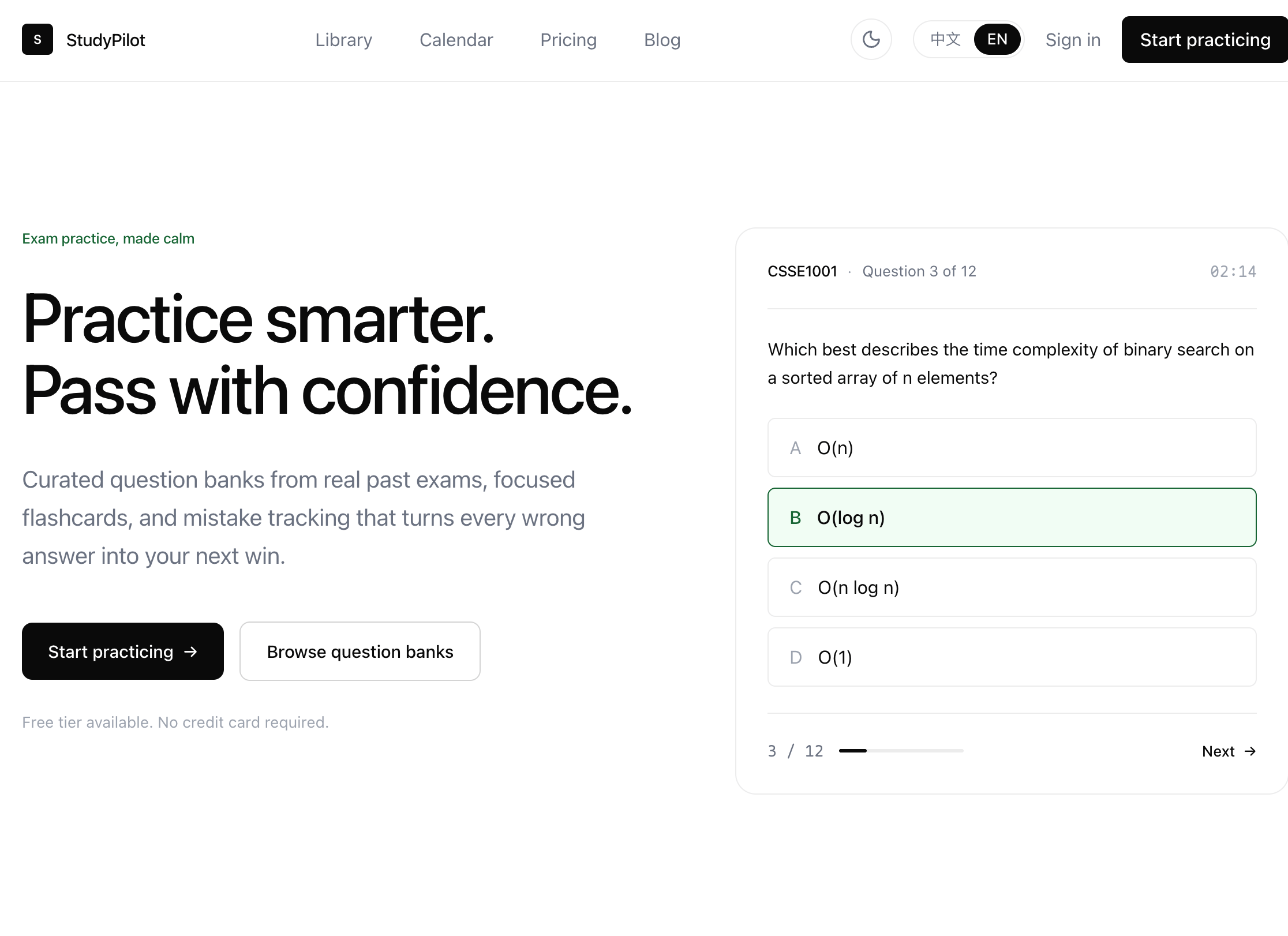Click the Exam practice, made calm tagline

[x=108, y=238]
